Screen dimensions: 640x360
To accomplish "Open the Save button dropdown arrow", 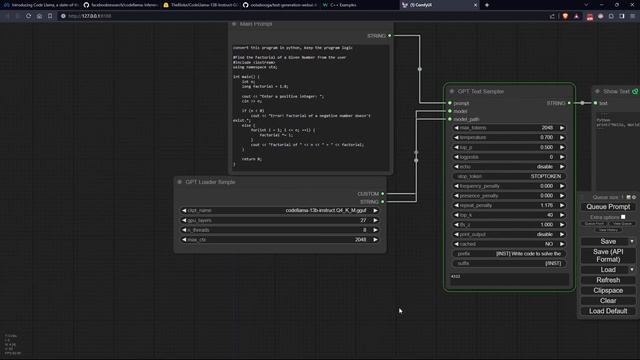I will (632, 242).
